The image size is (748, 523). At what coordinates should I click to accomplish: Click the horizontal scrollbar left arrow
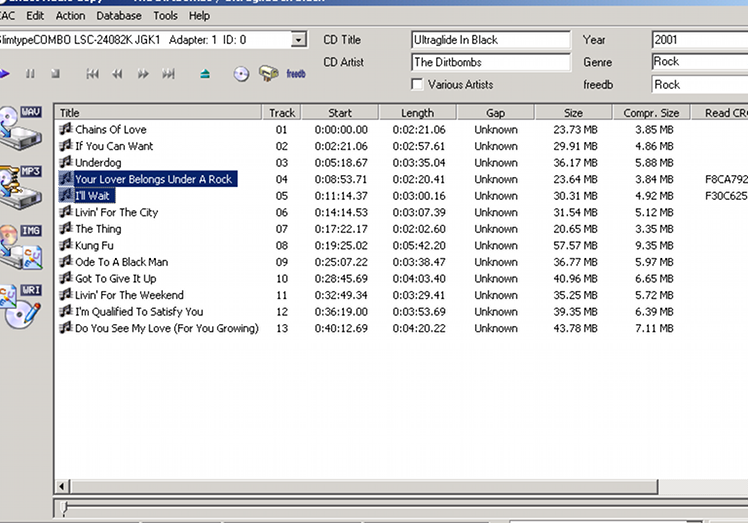pos(62,486)
